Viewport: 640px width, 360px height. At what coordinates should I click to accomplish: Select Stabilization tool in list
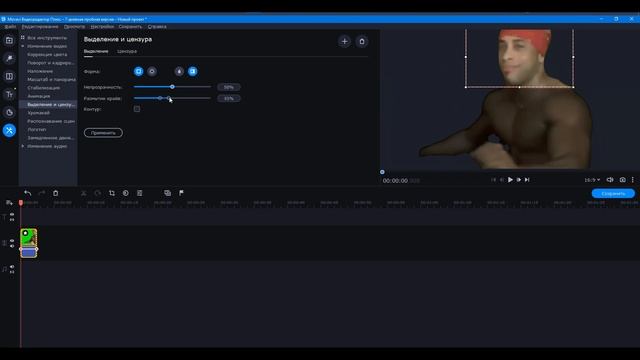(x=44, y=88)
